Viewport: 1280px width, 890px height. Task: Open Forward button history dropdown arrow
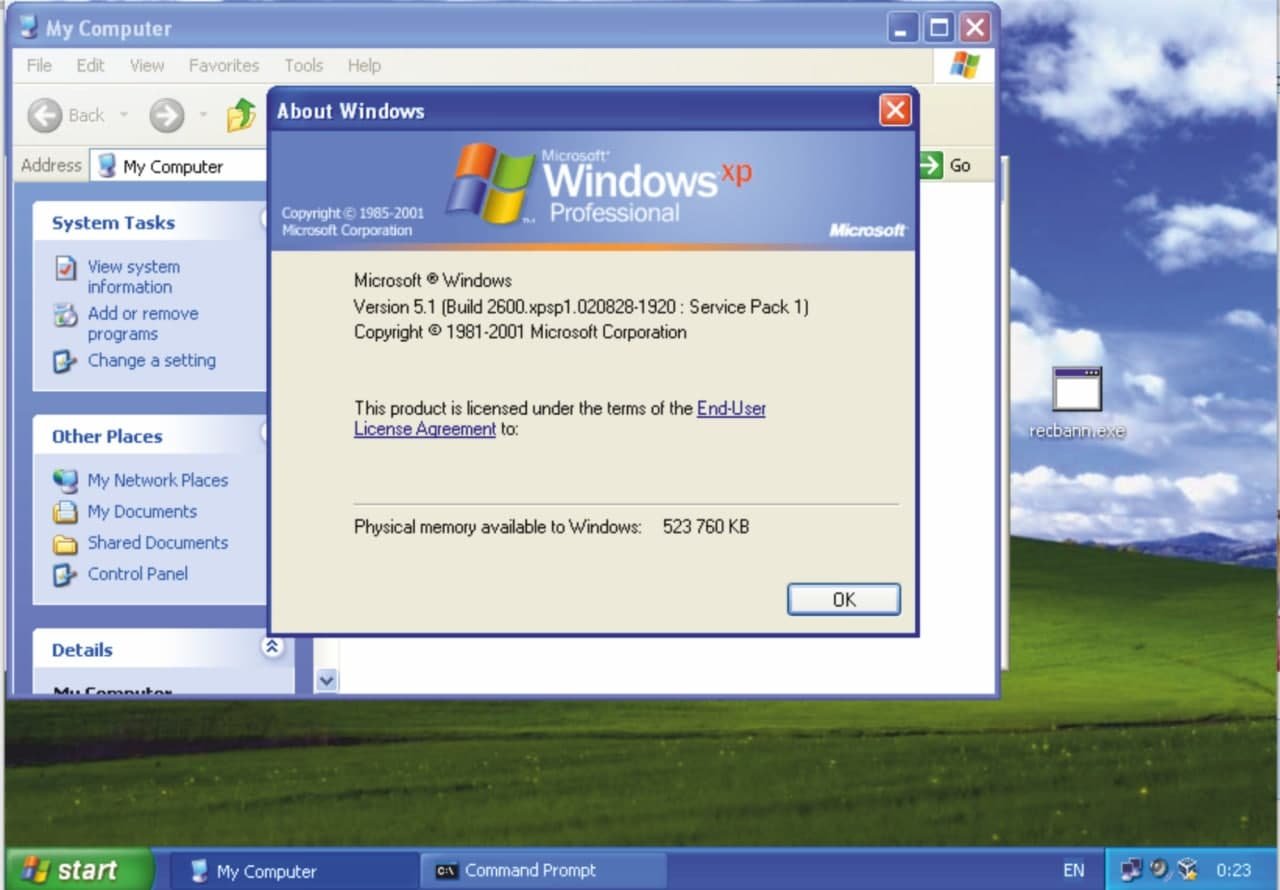(x=202, y=115)
